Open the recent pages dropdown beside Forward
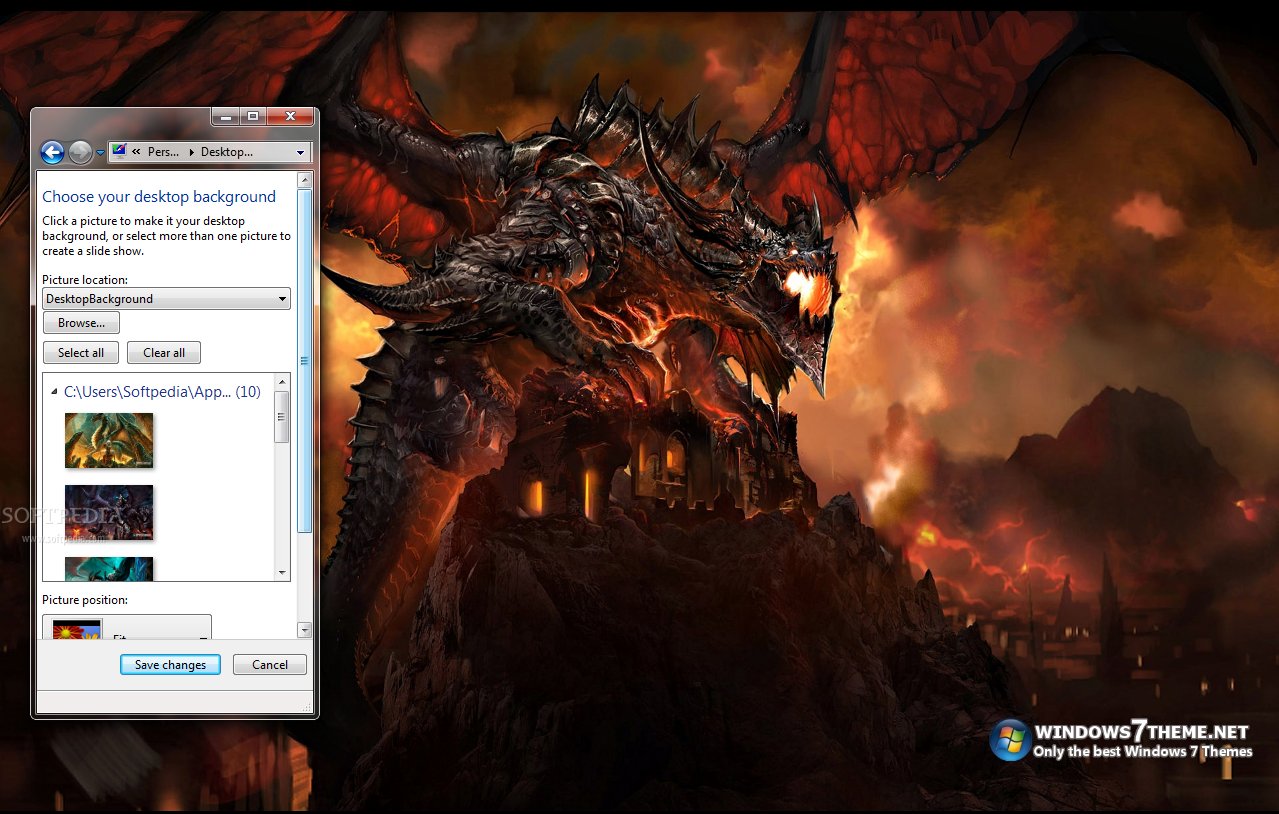The width and height of the screenshot is (1279, 814). point(100,153)
